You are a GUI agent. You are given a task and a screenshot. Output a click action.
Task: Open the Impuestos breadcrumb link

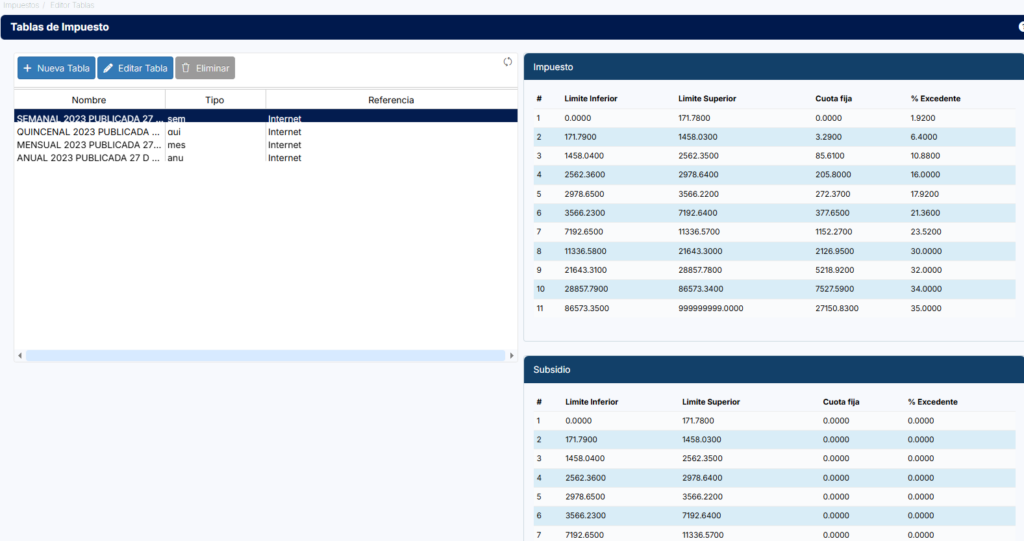(x=20, y=5)
